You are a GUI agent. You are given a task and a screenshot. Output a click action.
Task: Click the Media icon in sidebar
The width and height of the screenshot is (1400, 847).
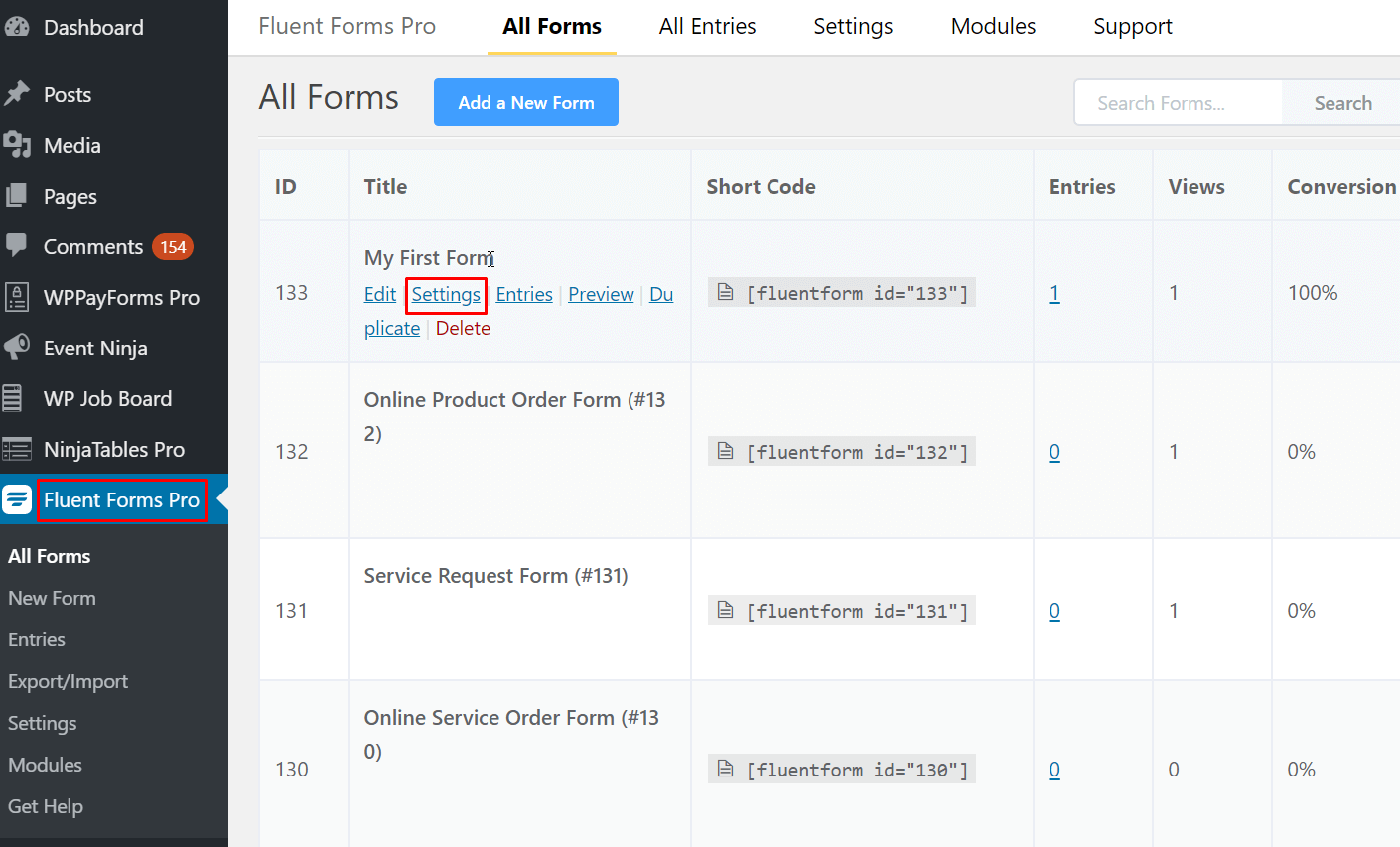(x=18, y=145)
